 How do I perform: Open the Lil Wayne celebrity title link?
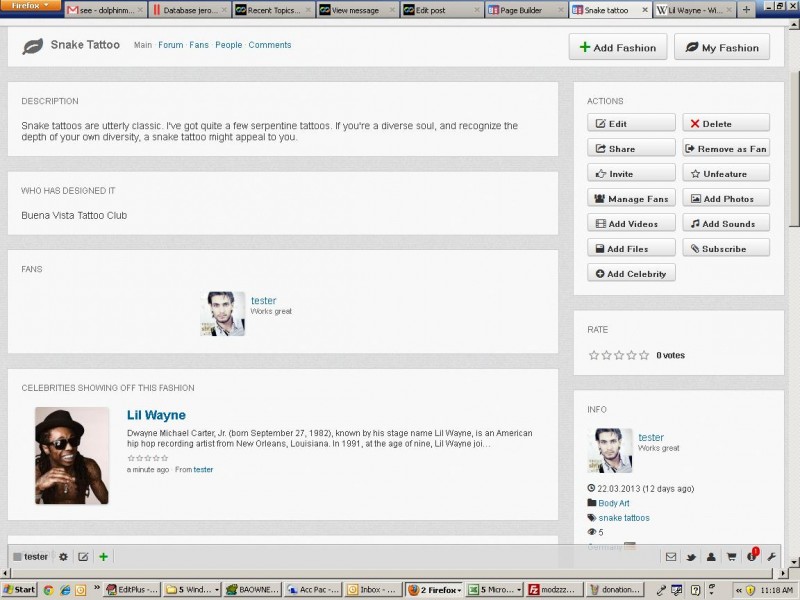coord(156,415)
